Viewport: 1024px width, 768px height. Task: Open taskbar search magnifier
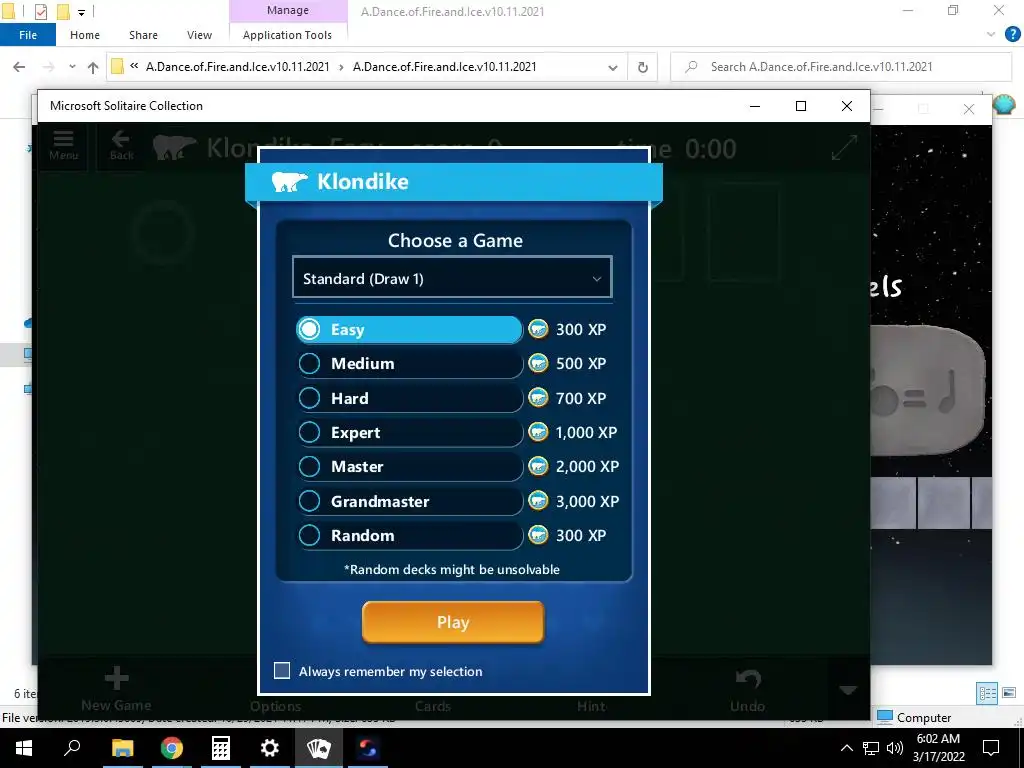pyautogui.click(x=72, y=748)
